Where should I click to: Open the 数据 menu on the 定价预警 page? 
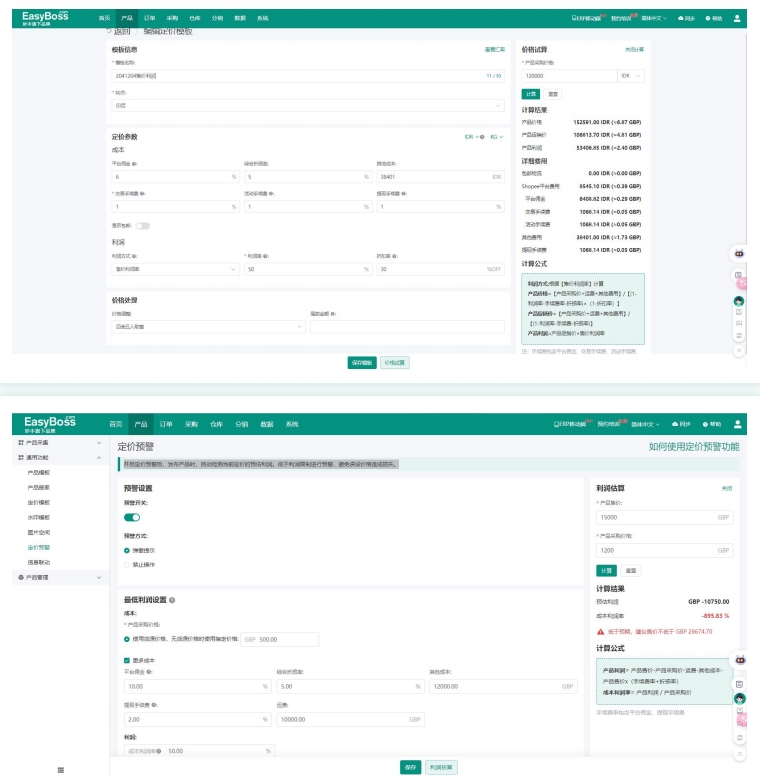coord(267,424)
